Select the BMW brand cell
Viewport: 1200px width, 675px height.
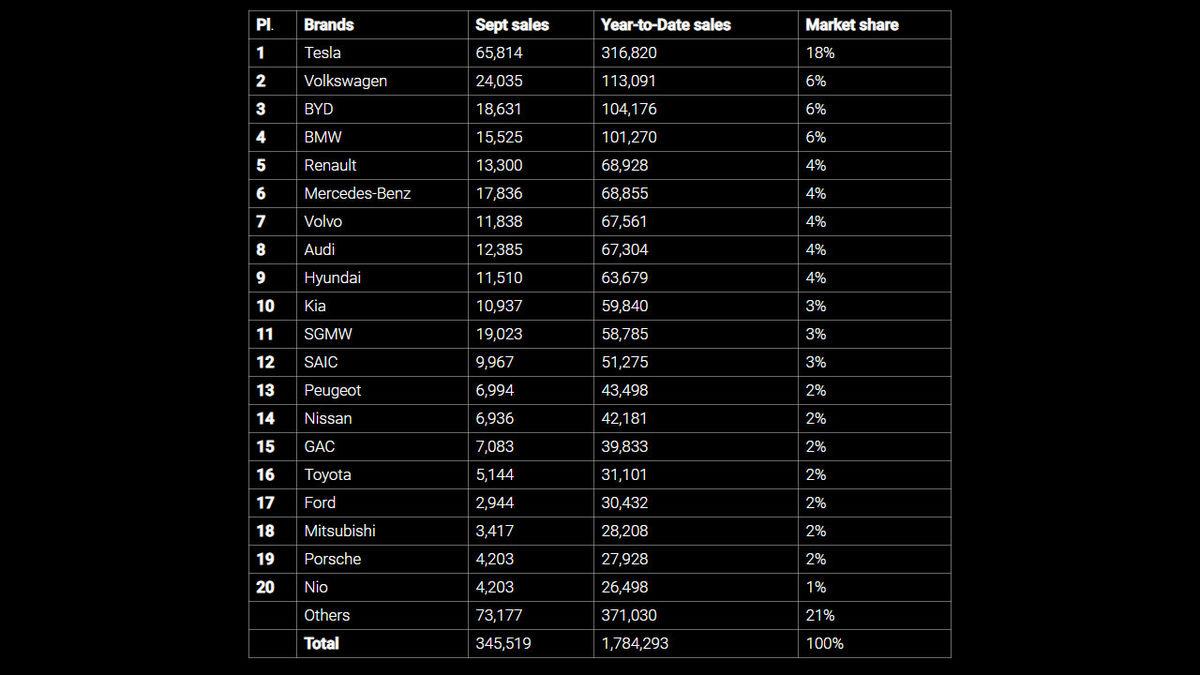(323, 137)
